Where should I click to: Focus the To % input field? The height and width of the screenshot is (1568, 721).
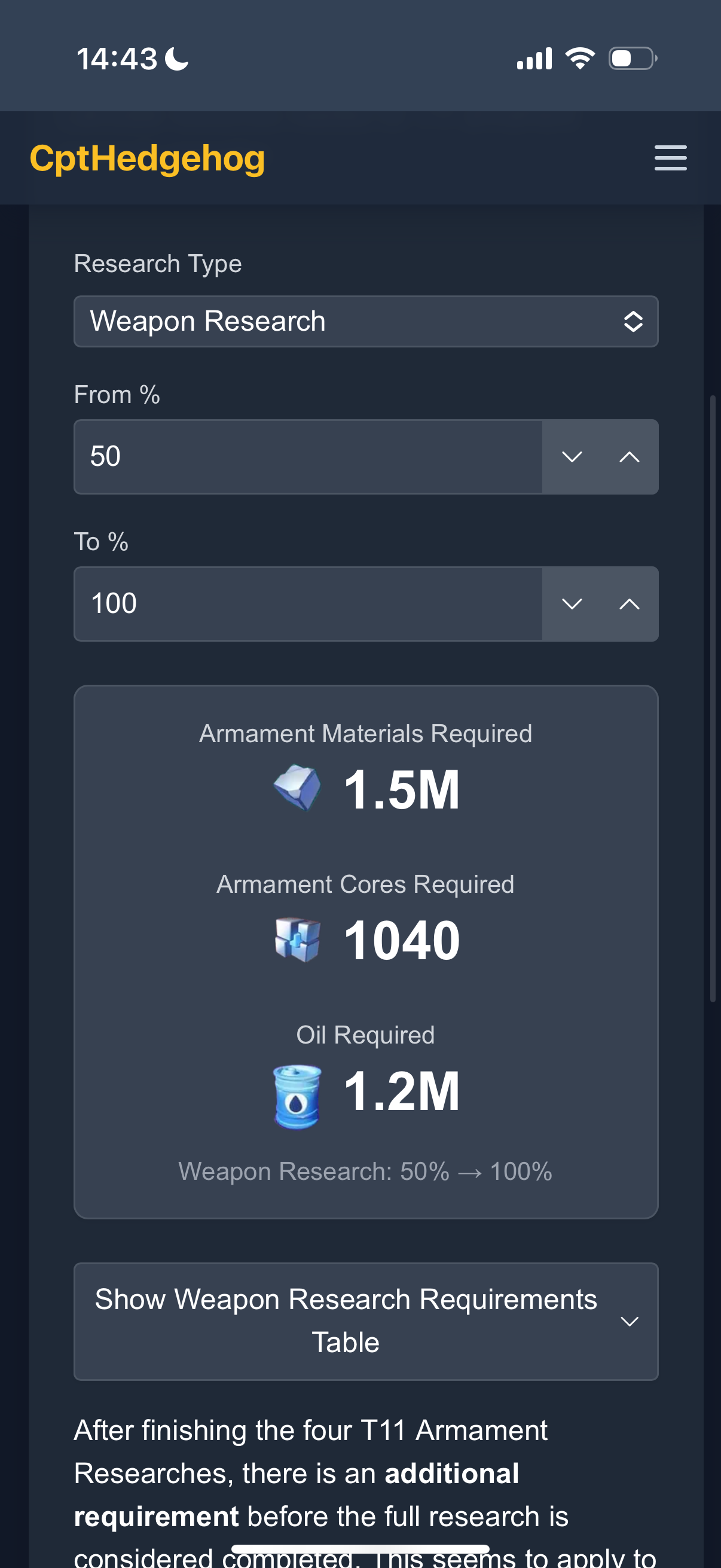pos(308,604)
